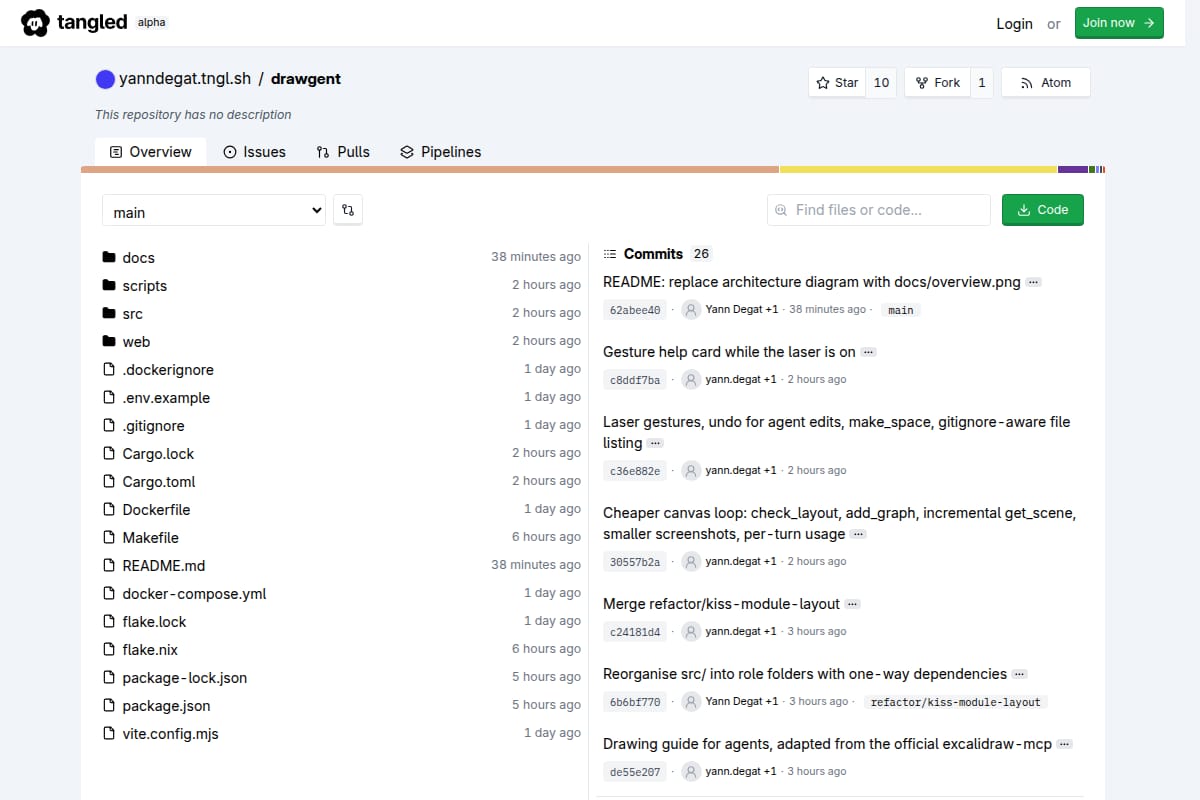Open the package.json file
This screenshot has height=800, width=1200.
[166, 705]
